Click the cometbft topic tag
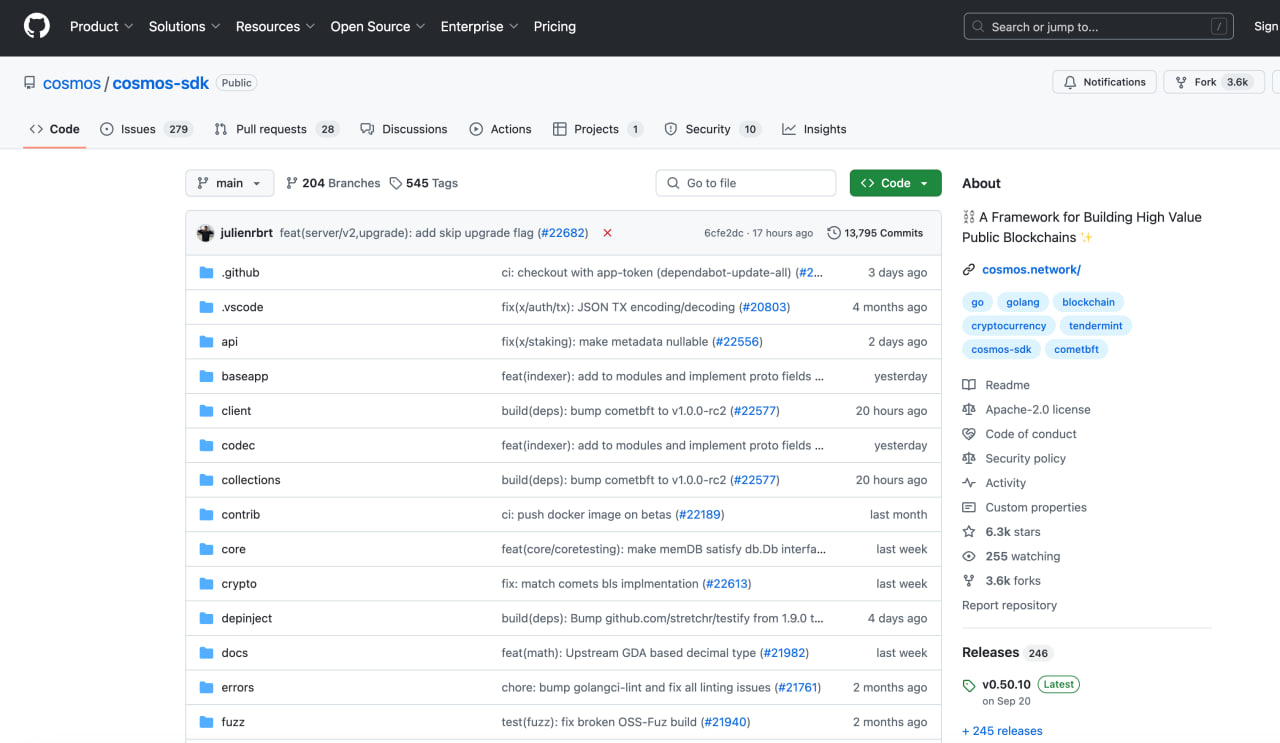This screenshot has width=1280, height=743. 1076,349
